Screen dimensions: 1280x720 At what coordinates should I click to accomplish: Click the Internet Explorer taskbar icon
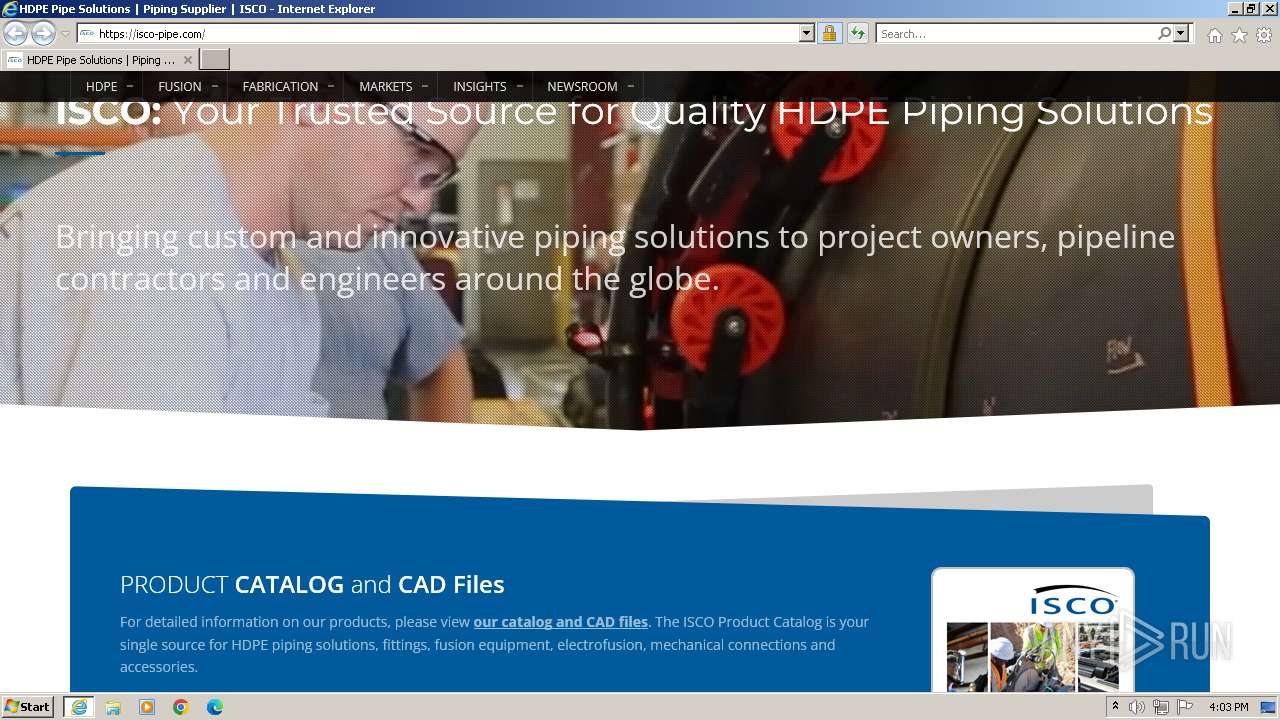[79, 707]
